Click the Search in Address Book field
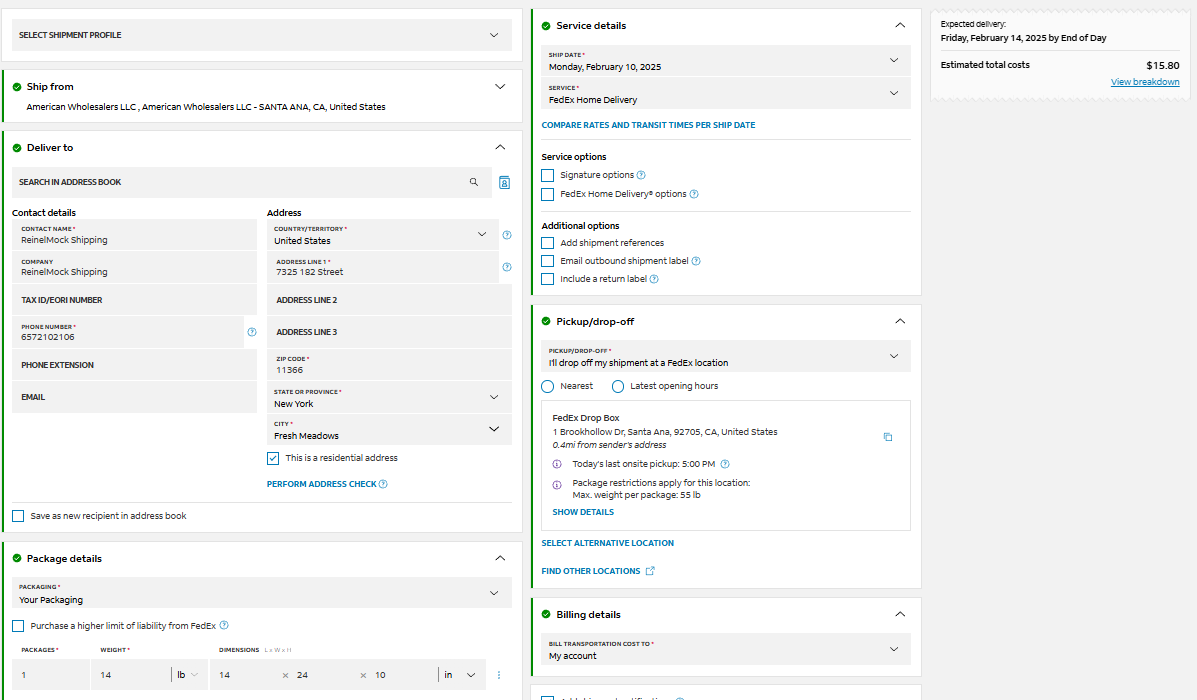1197x700 pixels. (x=252, y=182)
